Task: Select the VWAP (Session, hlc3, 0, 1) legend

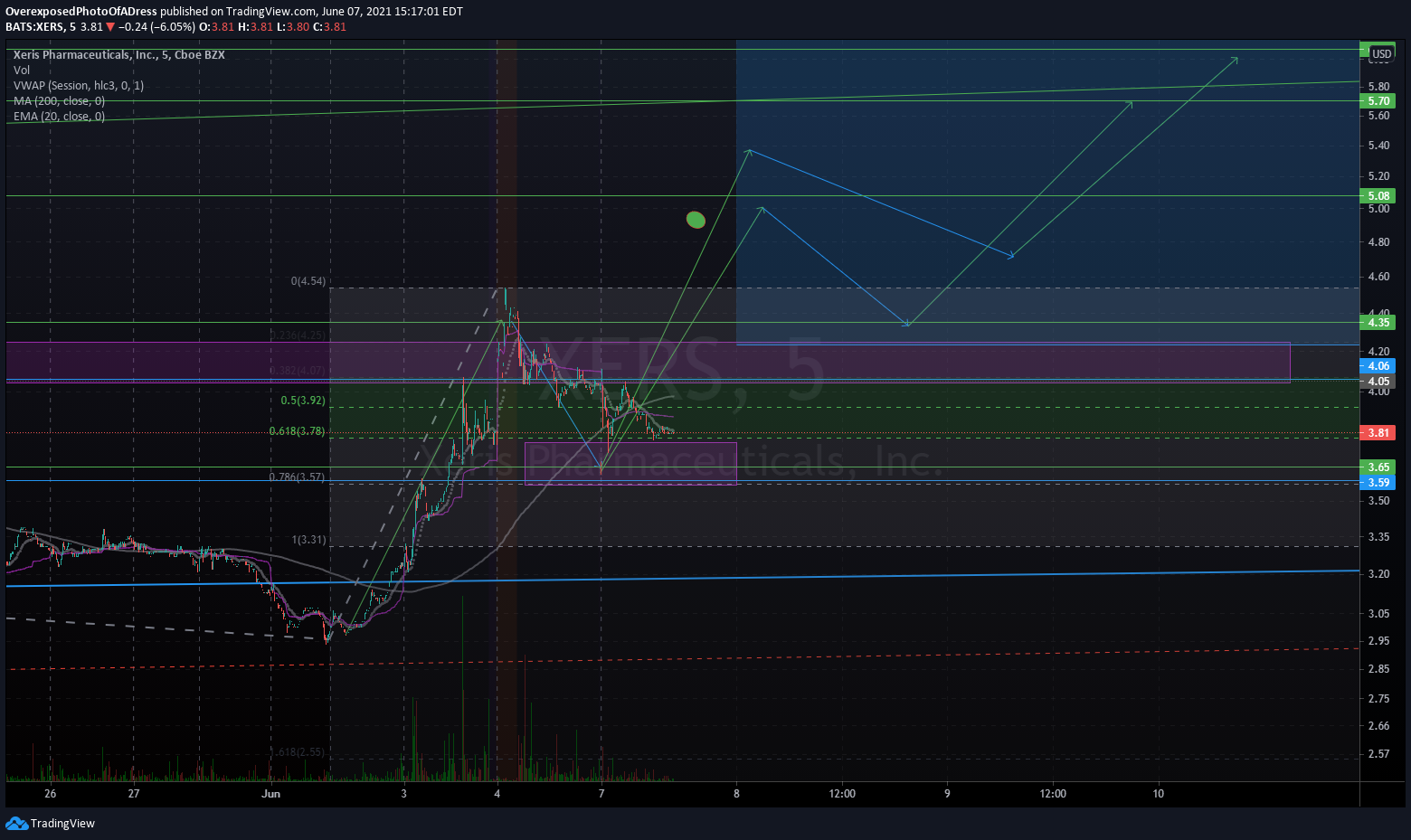Action: pyautogui.click(x=79, y=85)
